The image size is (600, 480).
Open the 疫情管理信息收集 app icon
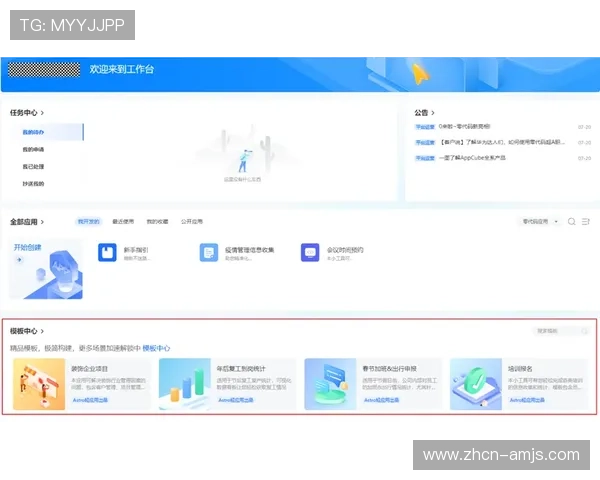tap(209, 253)
